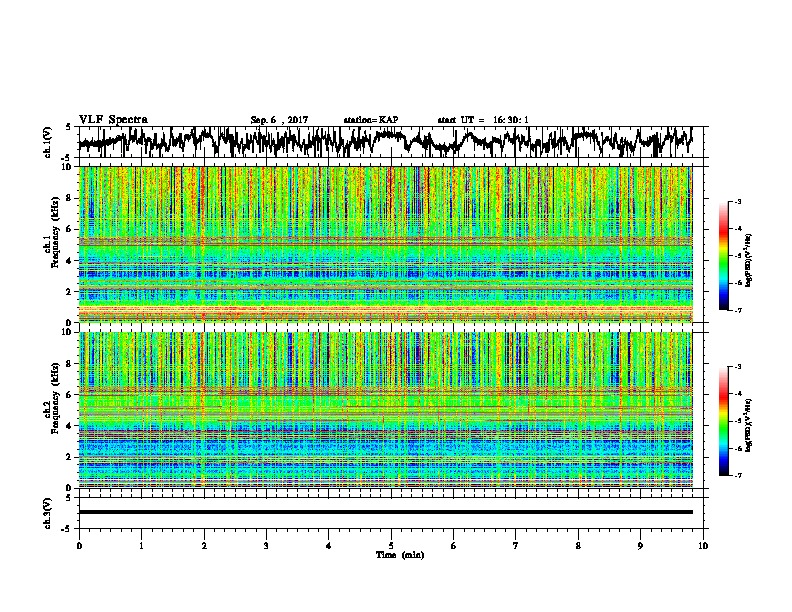Click the ch.2 spectrogram color bar
The width and height of the screenshot is (792, 612).
[724, 421]
